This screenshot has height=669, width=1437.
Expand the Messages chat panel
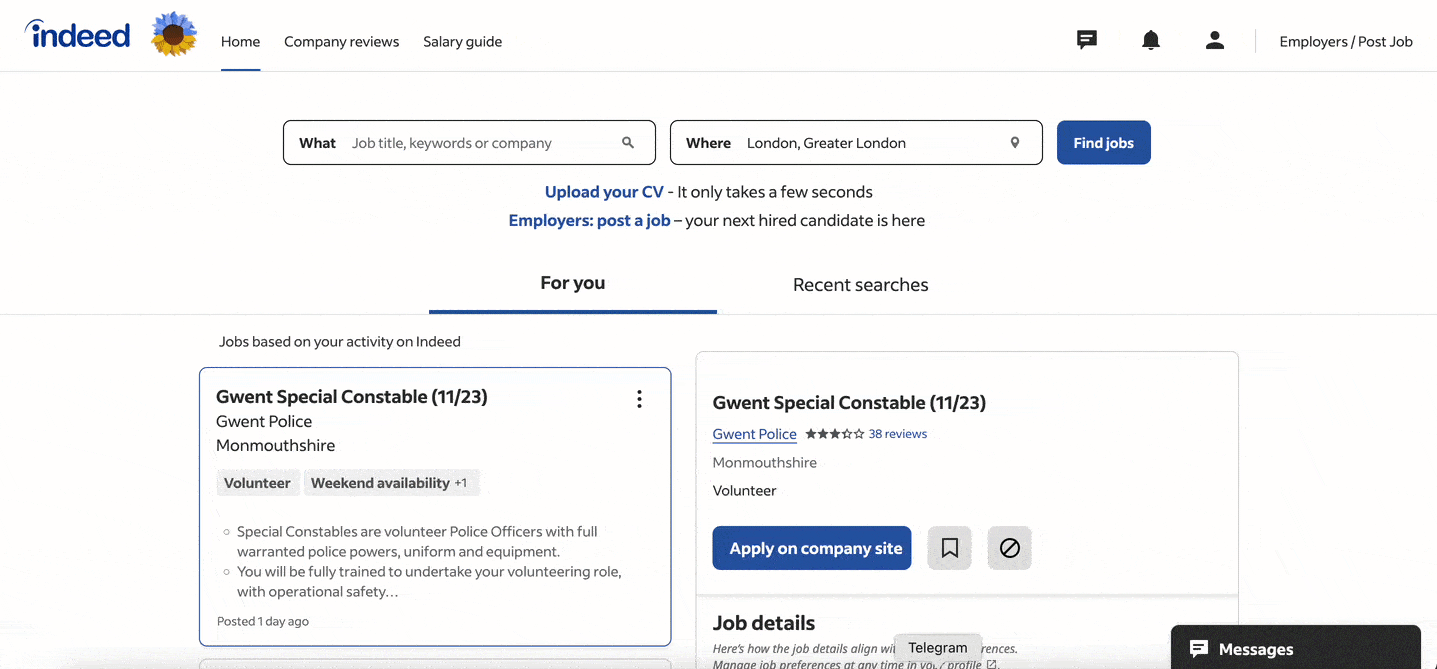tap(1295, 648)
